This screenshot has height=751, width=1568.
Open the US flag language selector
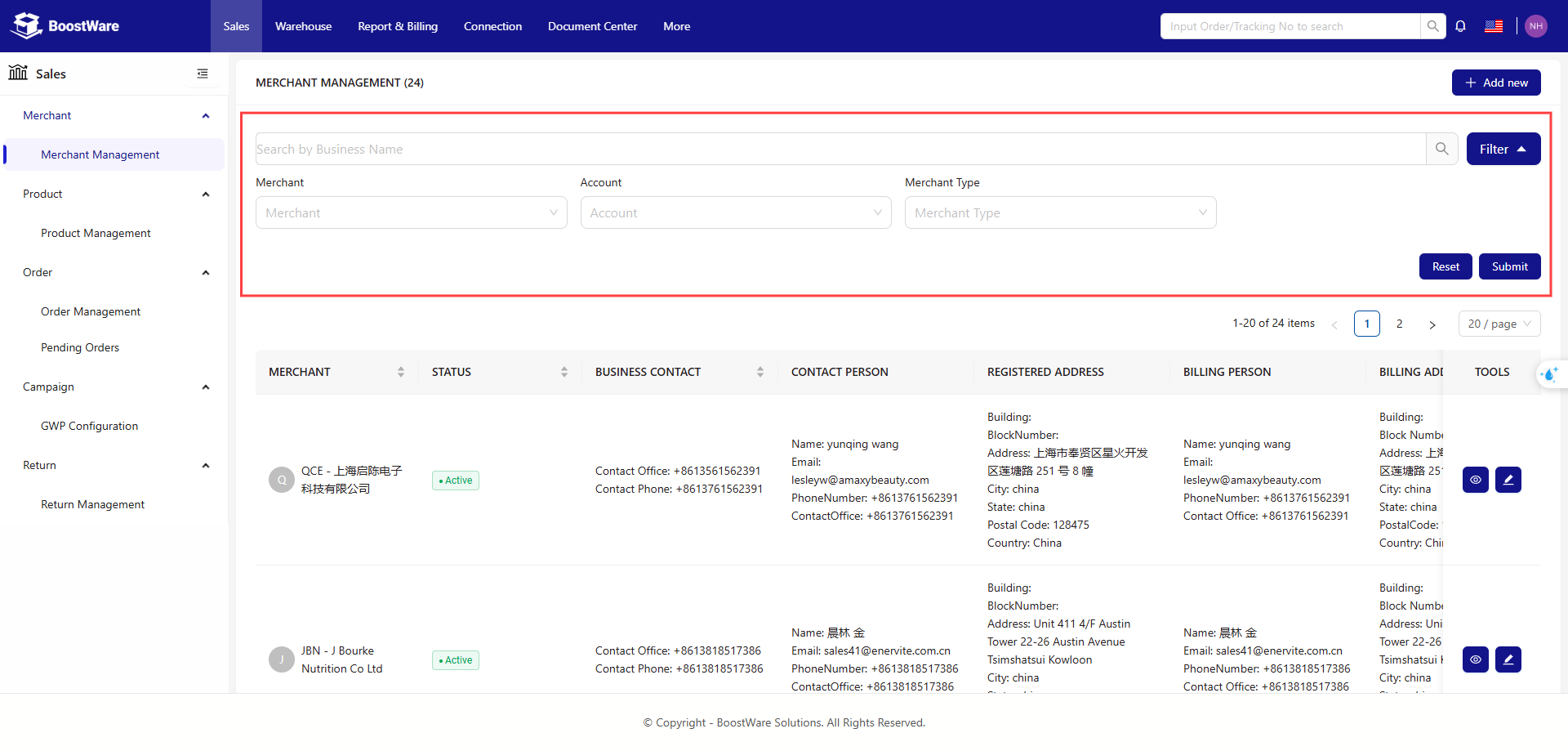(x=1494, y=26)
